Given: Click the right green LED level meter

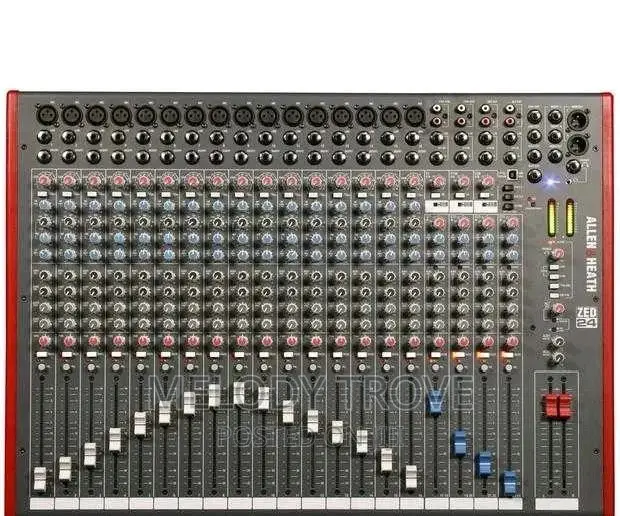Looking at the screenshot, I should (569, 218).
